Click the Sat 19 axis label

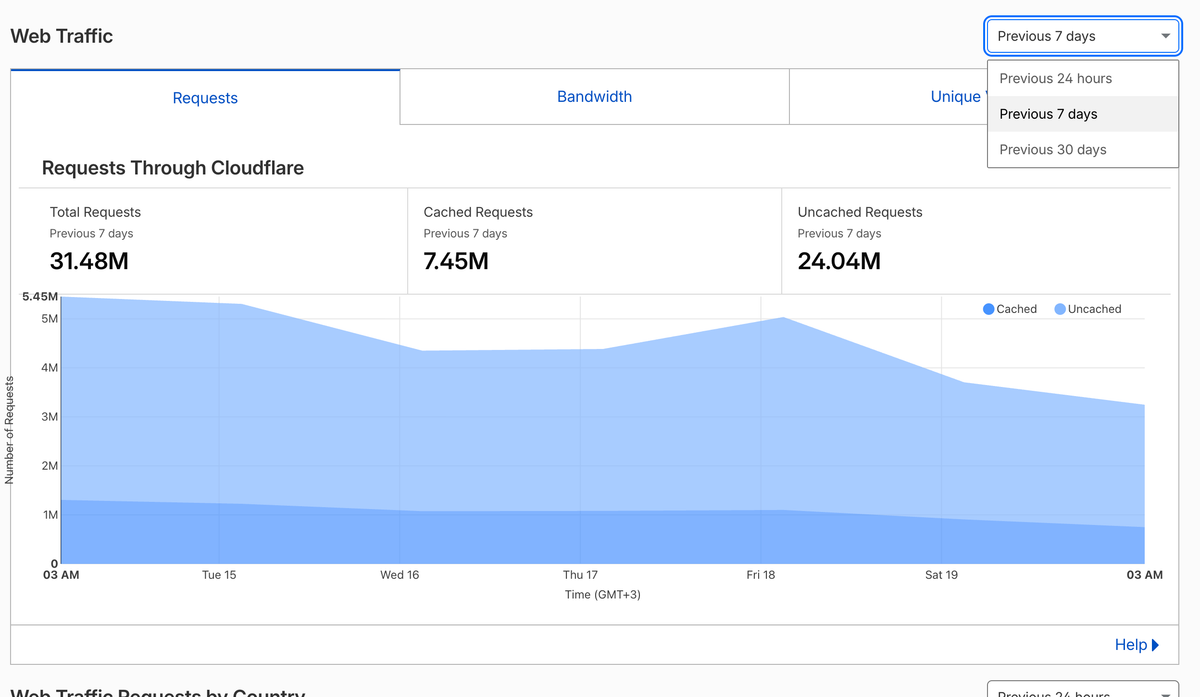941,575
